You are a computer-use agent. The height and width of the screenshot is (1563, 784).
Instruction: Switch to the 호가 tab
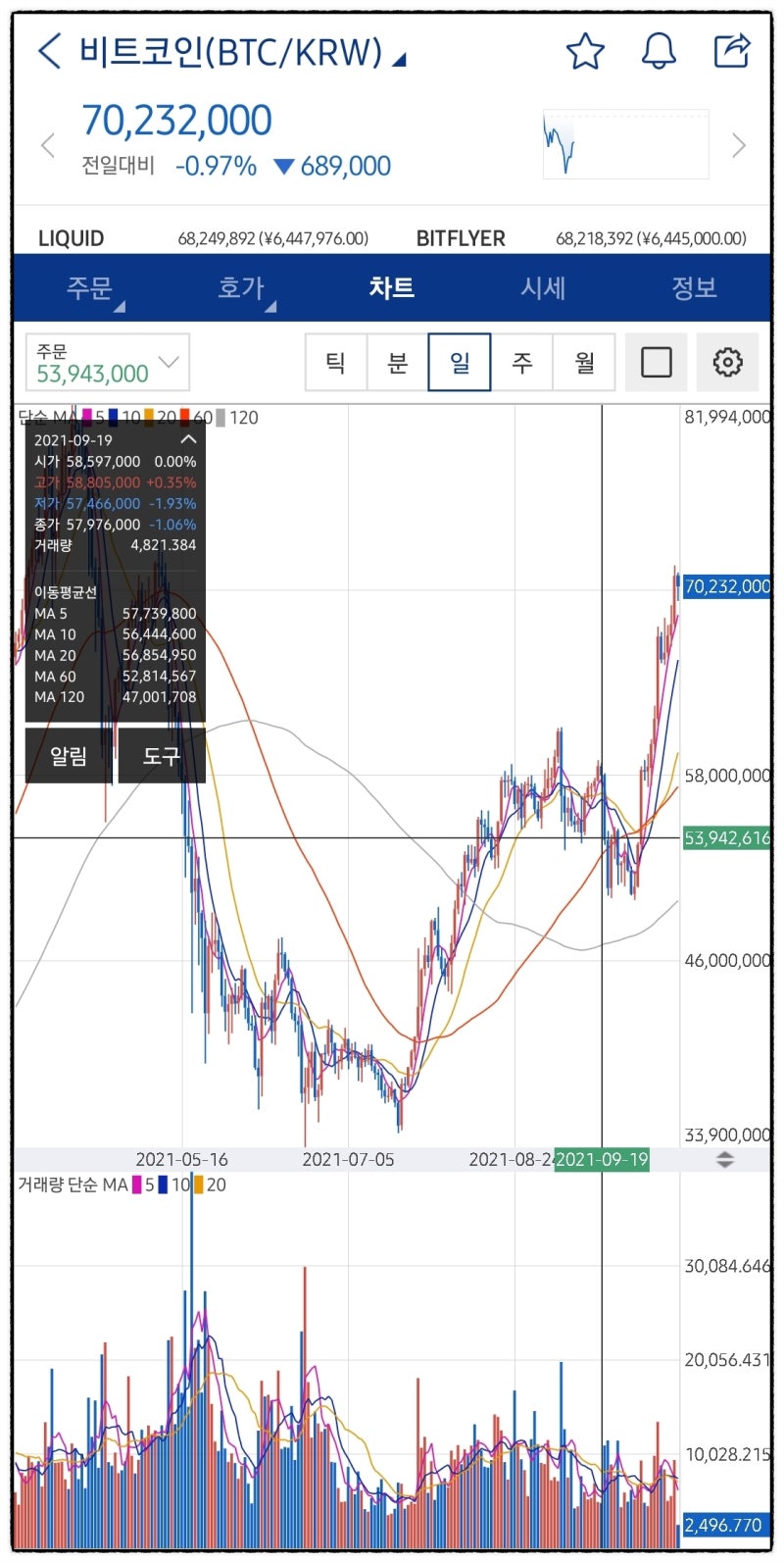(x=241, y=288)
